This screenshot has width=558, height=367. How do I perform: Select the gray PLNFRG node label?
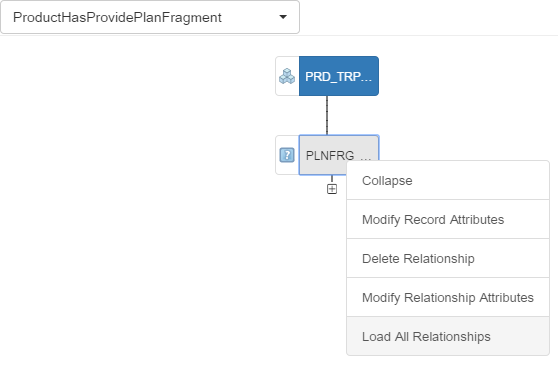(330, 156)
